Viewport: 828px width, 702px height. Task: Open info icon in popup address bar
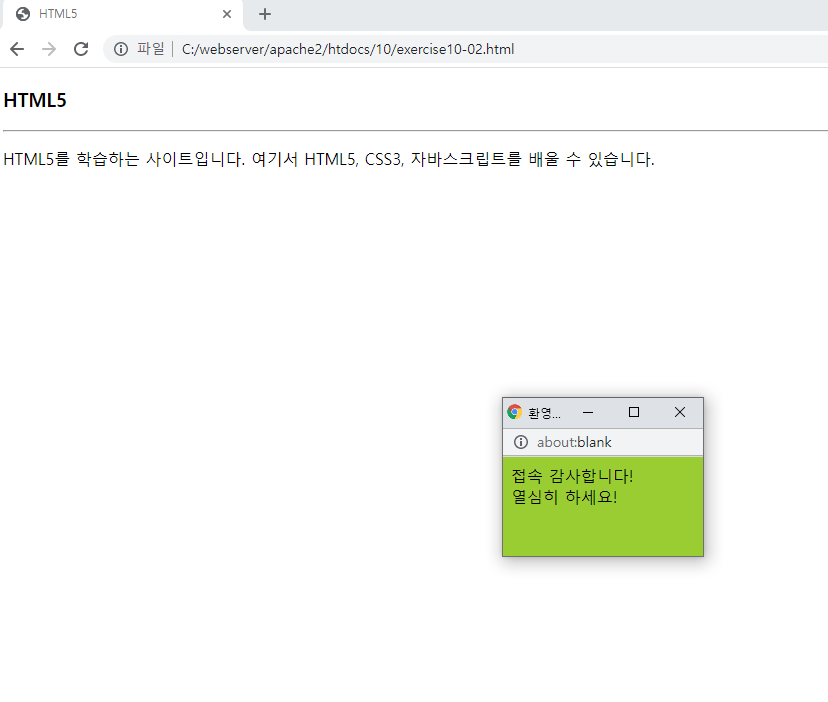pos(521,442)
